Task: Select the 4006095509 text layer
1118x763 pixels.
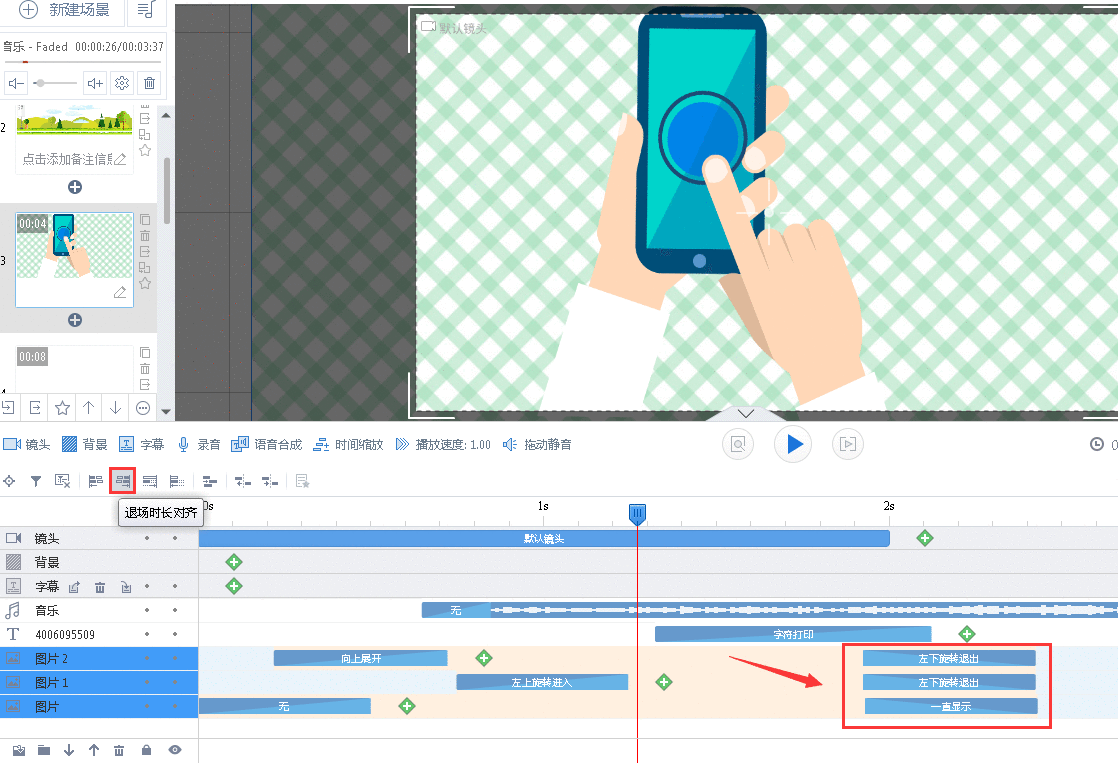Action: pyautogui.click(x=65, y=634)
